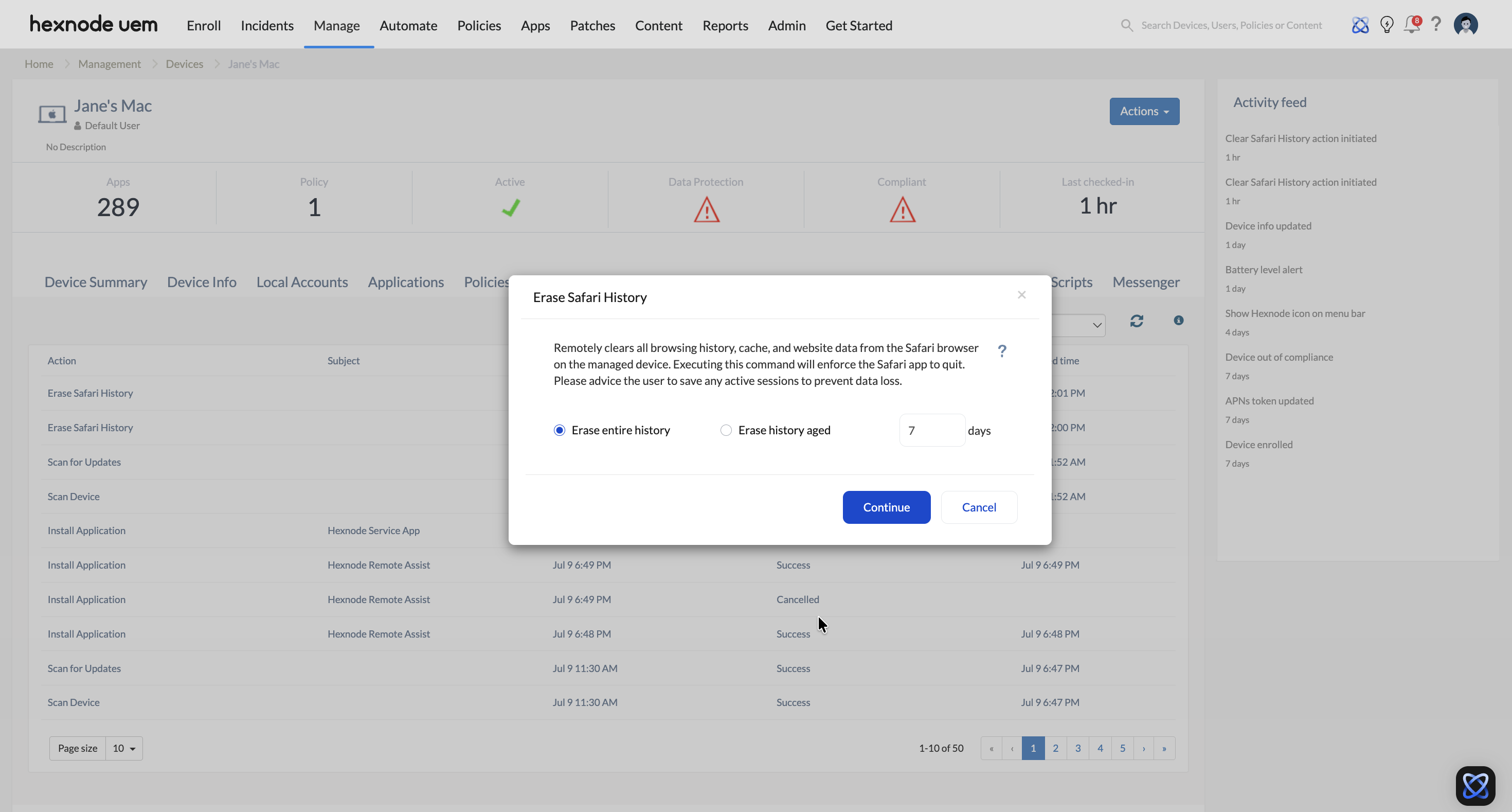Open the Actions dropdown button
The width and height of the screenshot is (1512, 812).
(1144, 111)
